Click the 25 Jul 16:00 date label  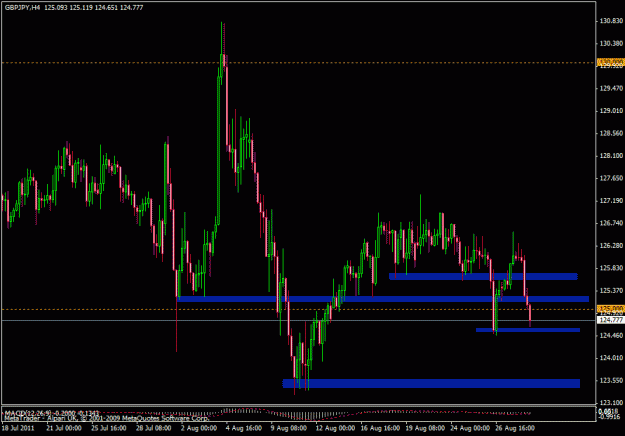[109, 428]
